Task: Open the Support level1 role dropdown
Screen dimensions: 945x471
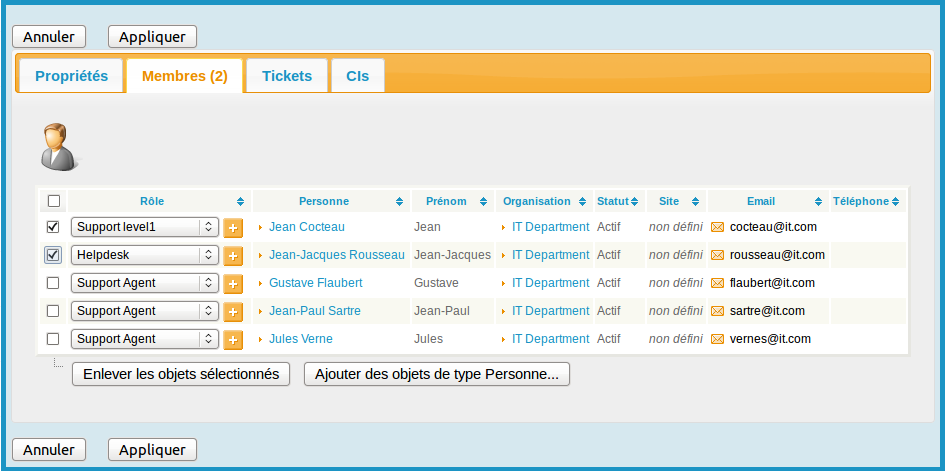Action: (144, 227)
